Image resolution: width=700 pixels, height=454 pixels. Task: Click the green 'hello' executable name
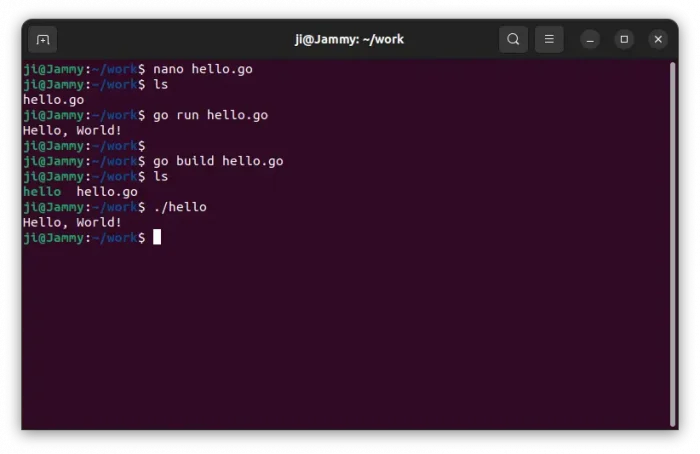[x=42, y=191]
